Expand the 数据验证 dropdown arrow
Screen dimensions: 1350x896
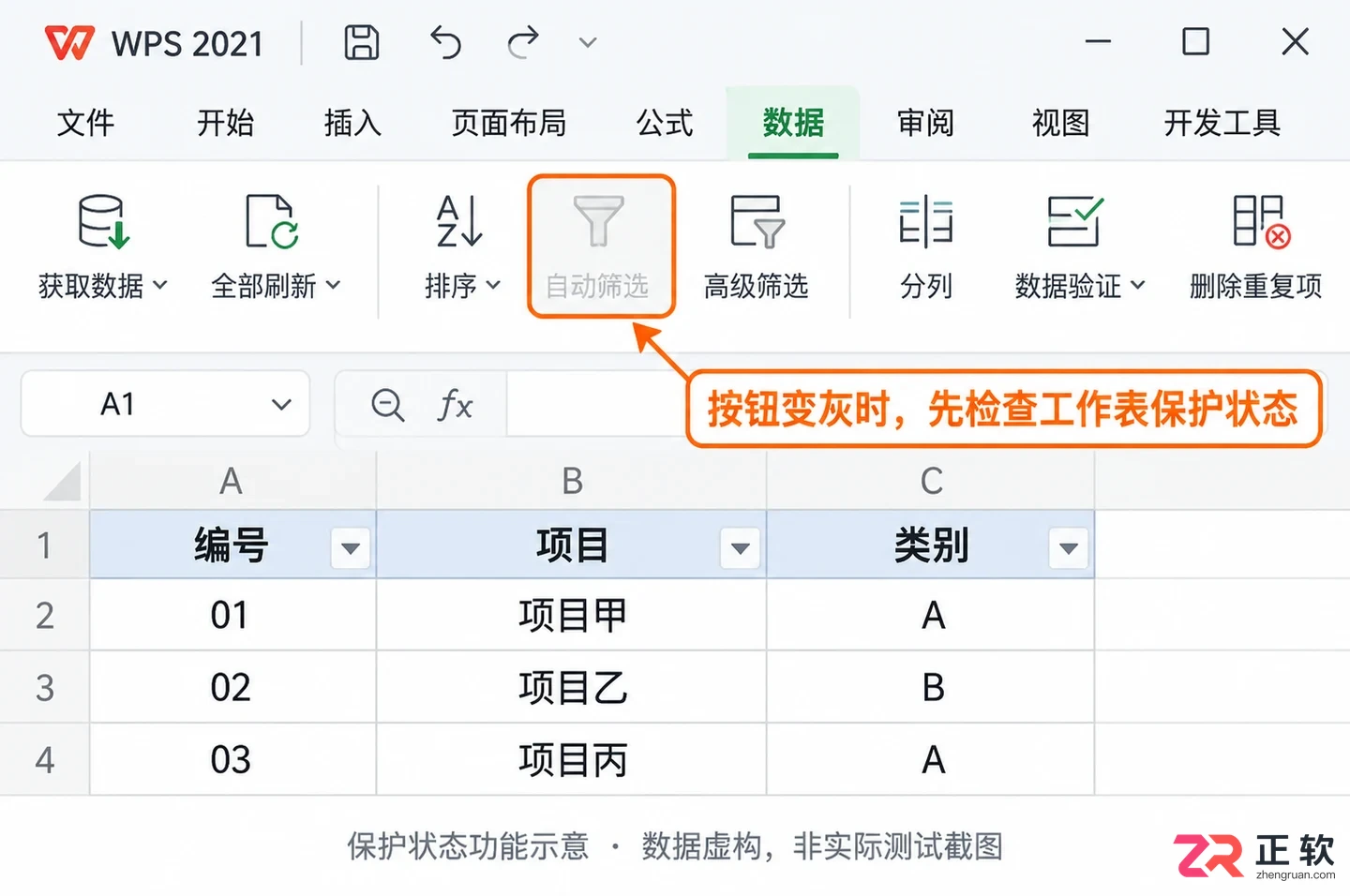[1138, 285]
